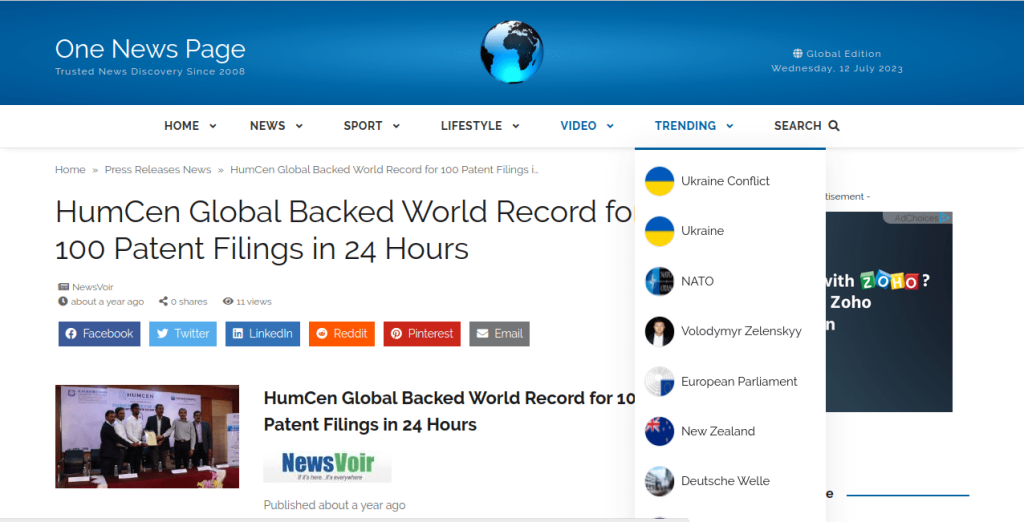Select NATO trending topic text
Screen dimensions: 1024x522
pos(697,281)
